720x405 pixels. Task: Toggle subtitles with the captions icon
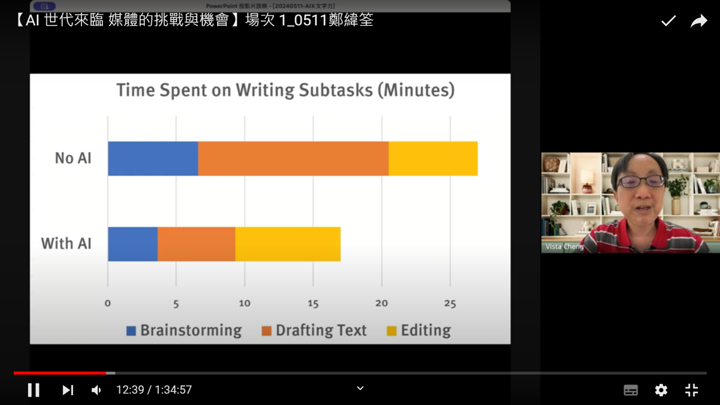pos(630,390)
